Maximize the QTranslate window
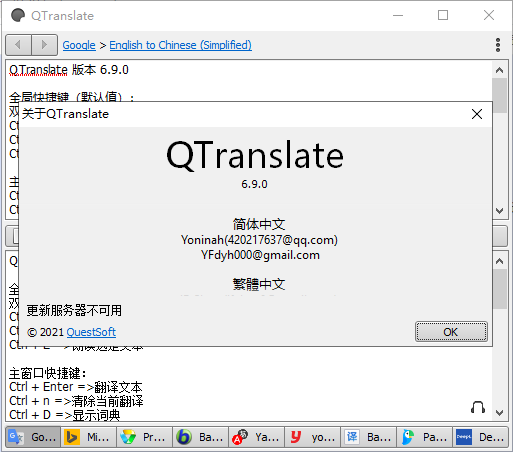 (x=443, y=15)
